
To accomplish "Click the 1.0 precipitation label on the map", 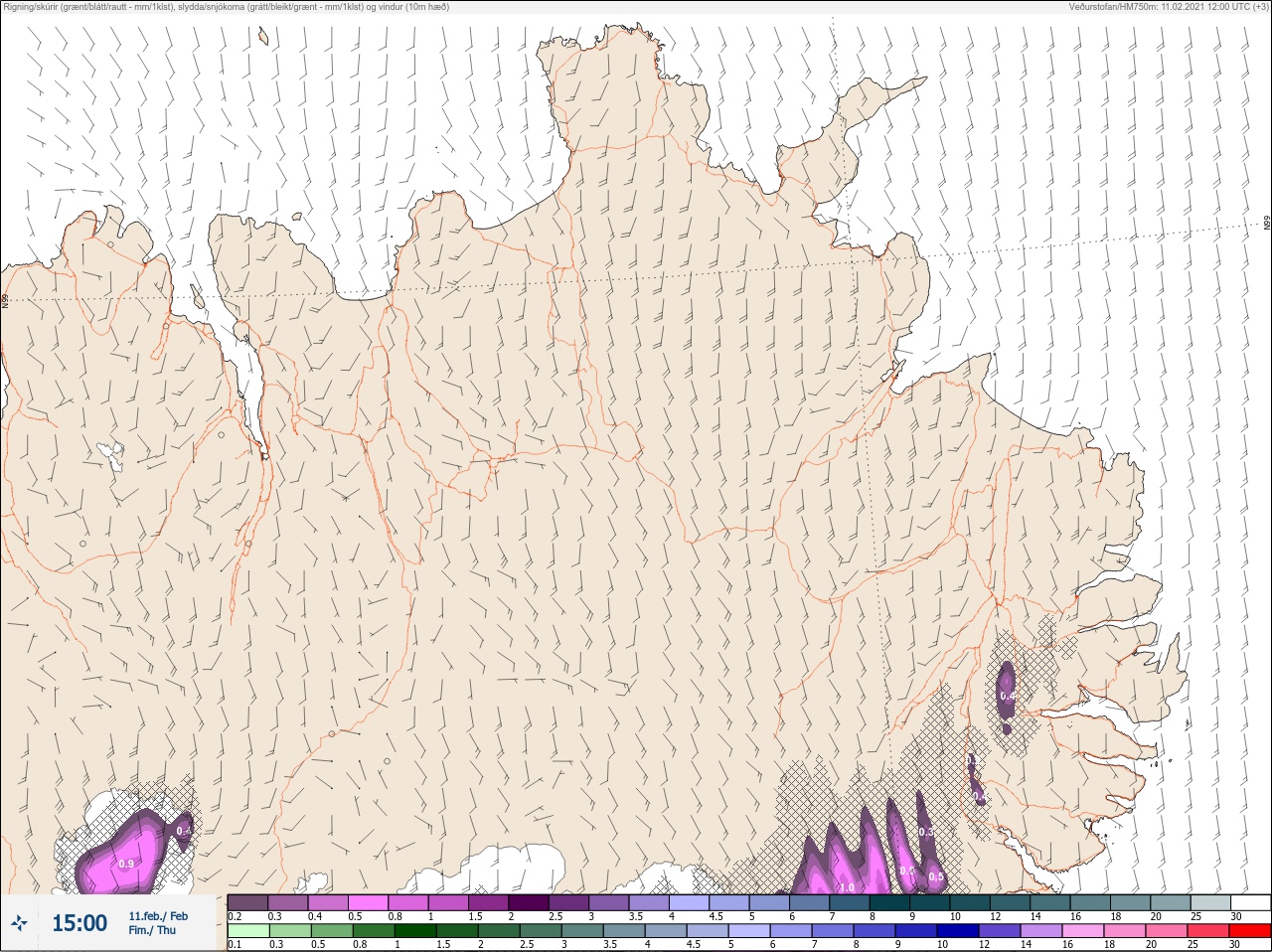I will [847, 887].
